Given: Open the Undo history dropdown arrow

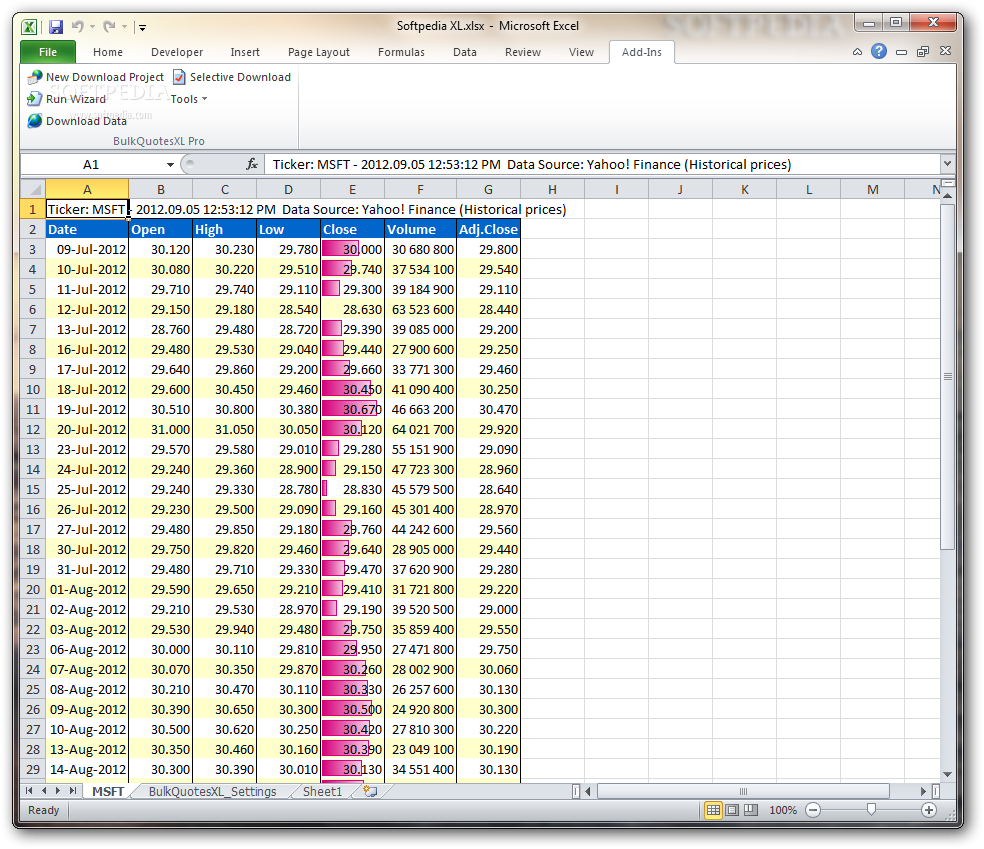Looking at the screenshot, I should 92,26.
